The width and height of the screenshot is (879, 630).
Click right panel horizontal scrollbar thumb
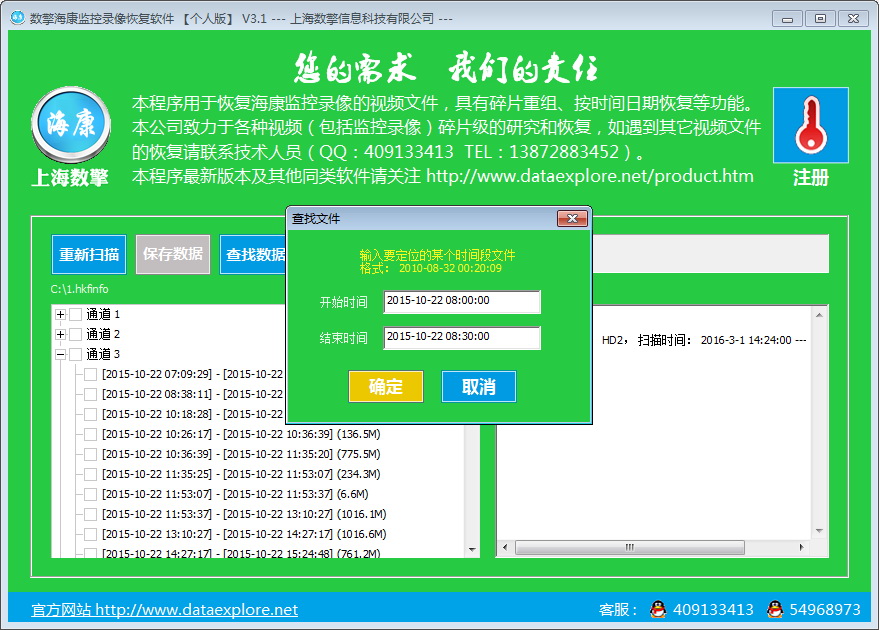[630, 547]
